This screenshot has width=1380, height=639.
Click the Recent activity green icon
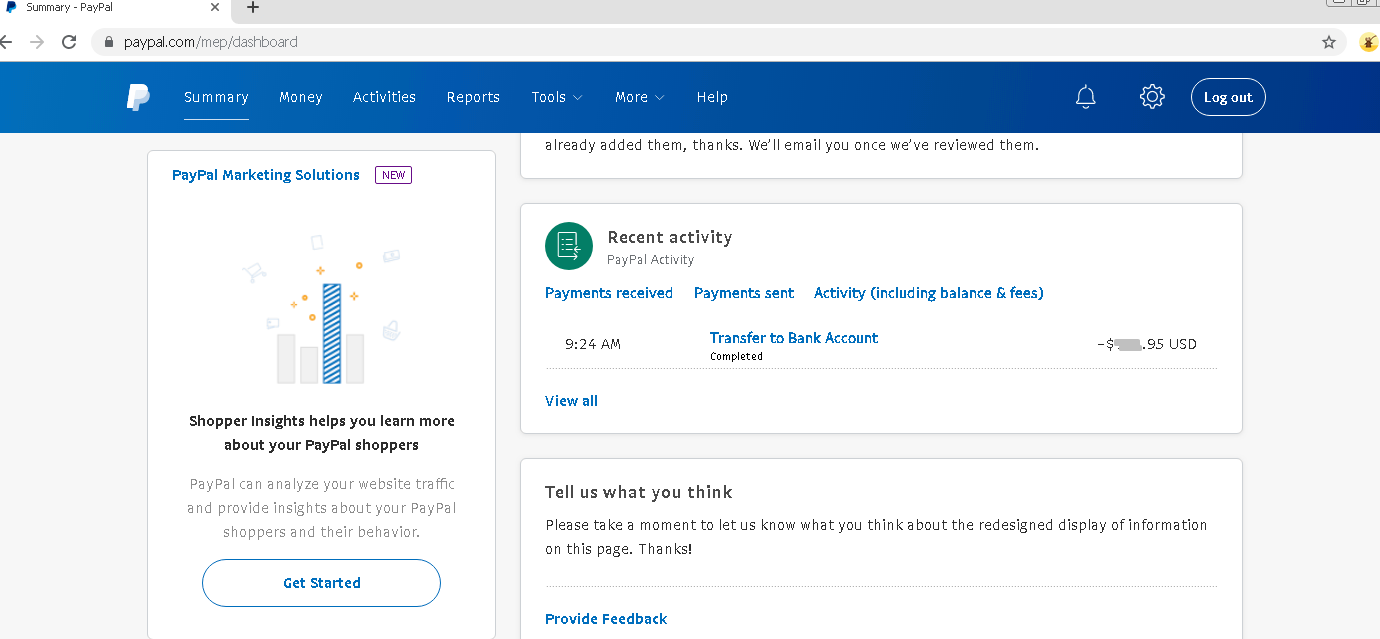point(569,246)
